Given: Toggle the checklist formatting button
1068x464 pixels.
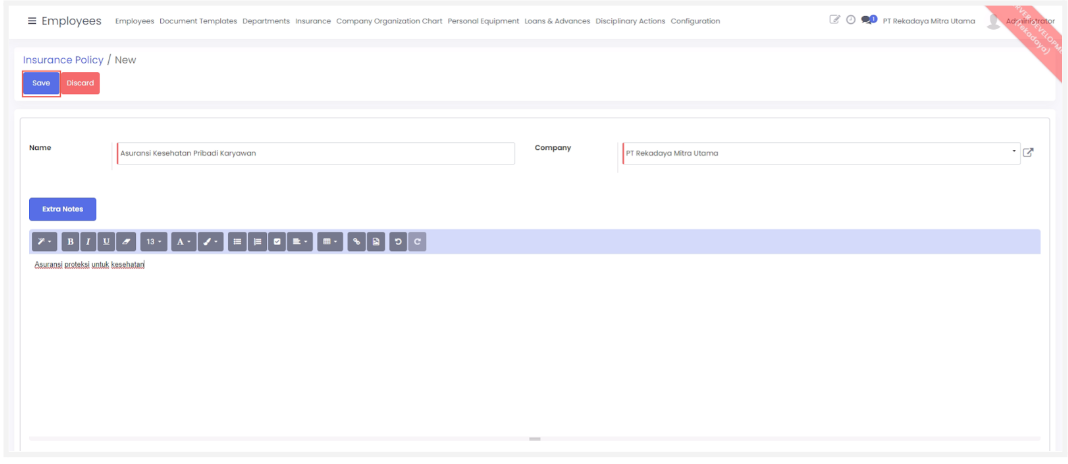Looking at the screenshot, I should (x=278, y=241).
